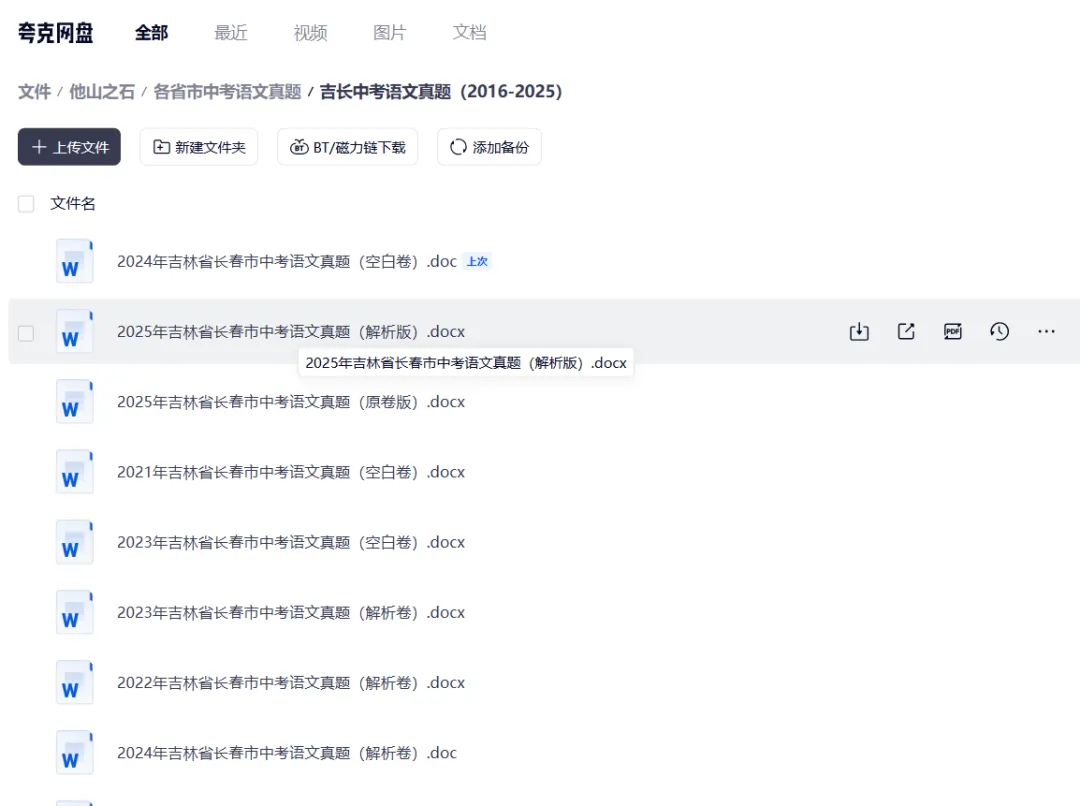
Task: Navigate to 他山之石 in the breadcrumb
Action: pos(99,91)
